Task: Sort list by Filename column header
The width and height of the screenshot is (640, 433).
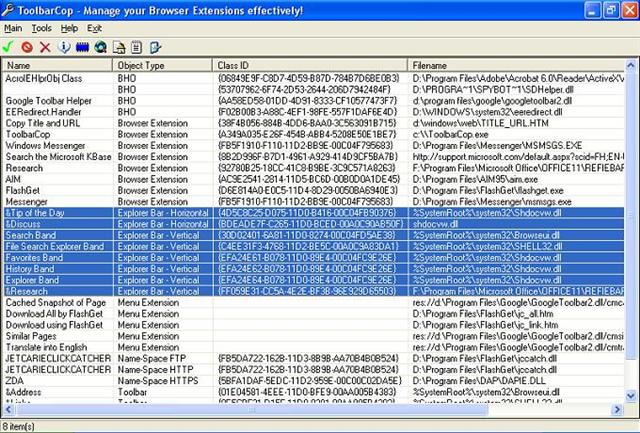Action: coord(516,65)
